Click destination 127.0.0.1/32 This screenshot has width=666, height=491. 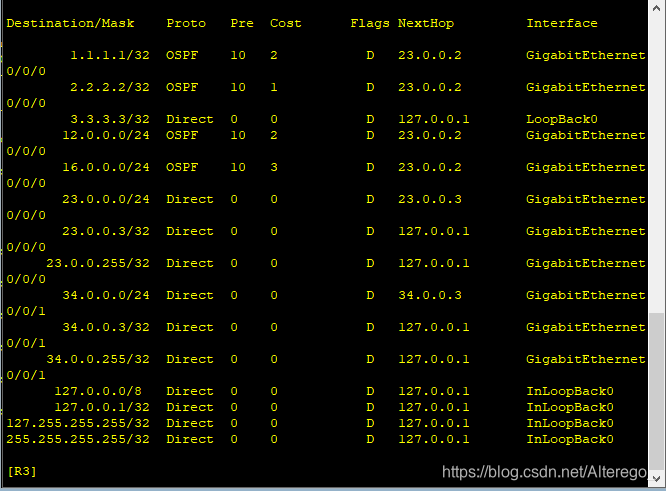coord(102,407)
